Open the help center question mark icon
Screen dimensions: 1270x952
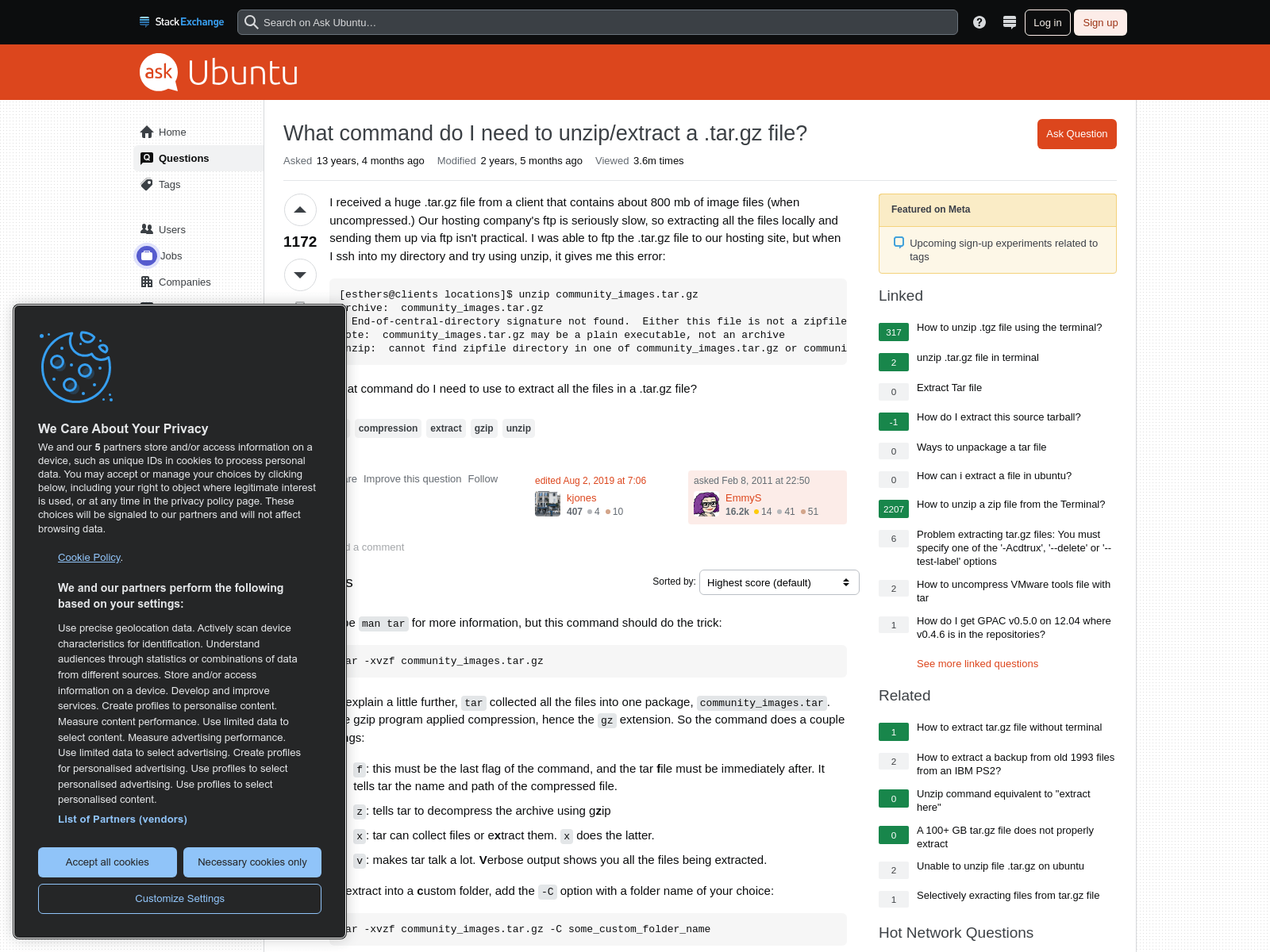(979, 22)
